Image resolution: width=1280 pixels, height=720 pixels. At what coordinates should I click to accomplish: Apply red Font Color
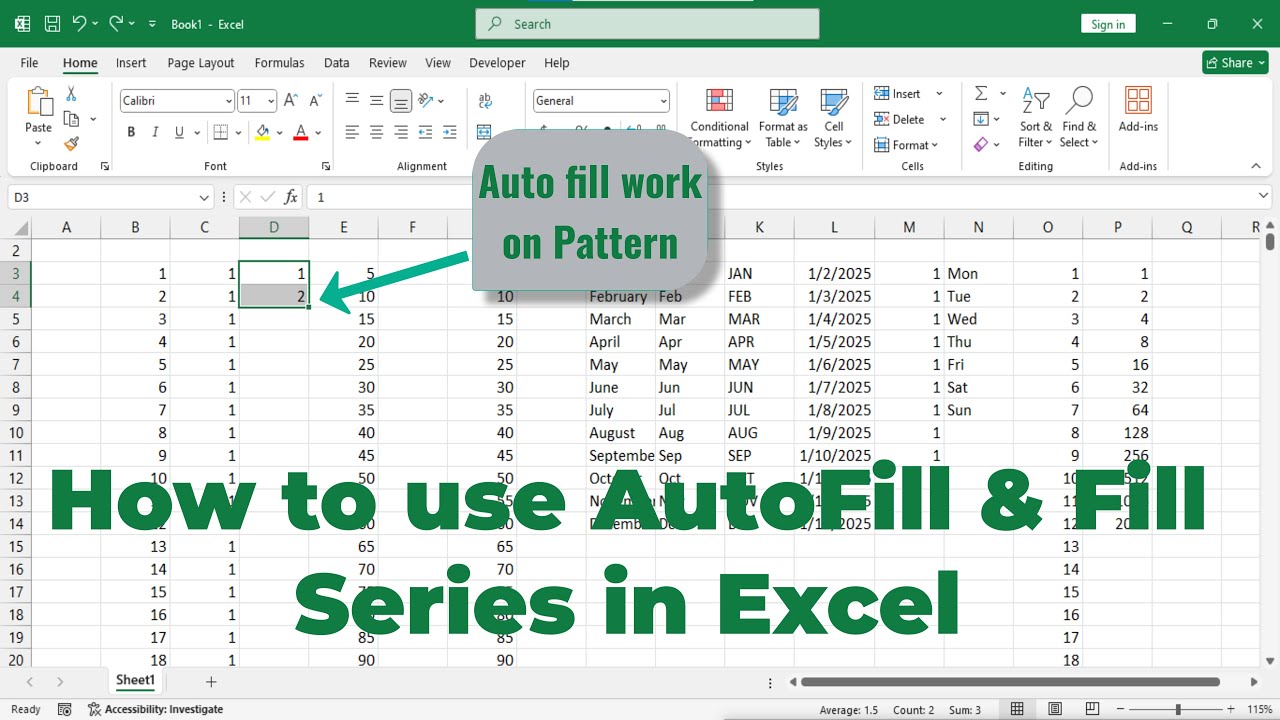click(302, 132)
